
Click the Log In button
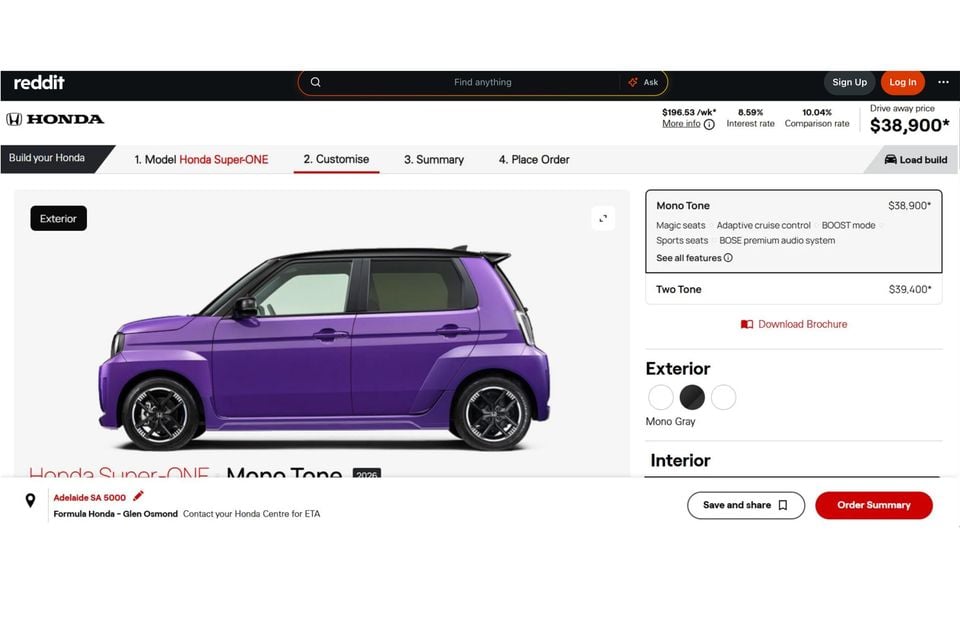click(902, 82)
